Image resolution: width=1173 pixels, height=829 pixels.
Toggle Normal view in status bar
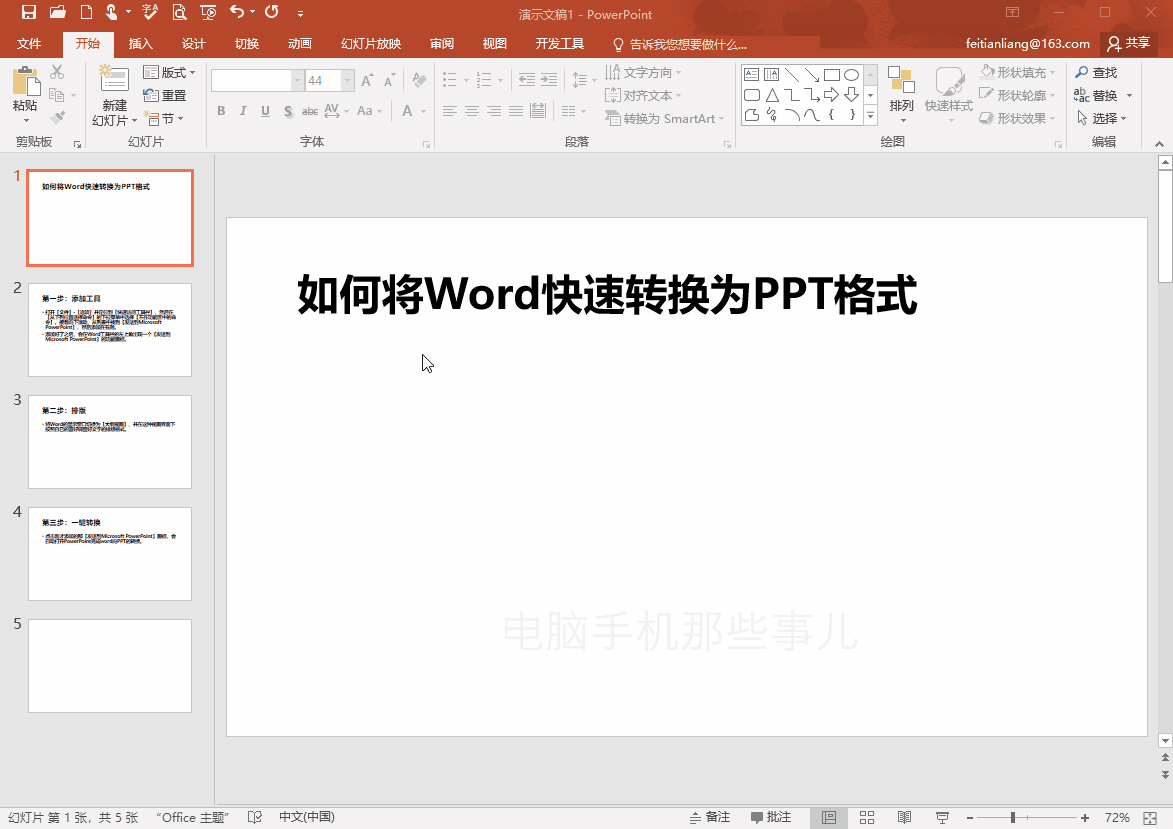[x=829, y=818]
